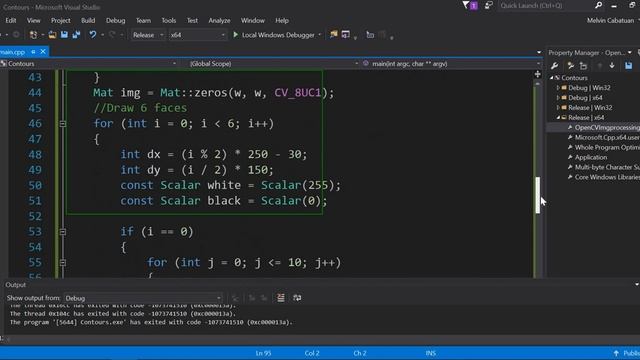Open the Build menu
The image size is (640, 360).
click(88, 20)
